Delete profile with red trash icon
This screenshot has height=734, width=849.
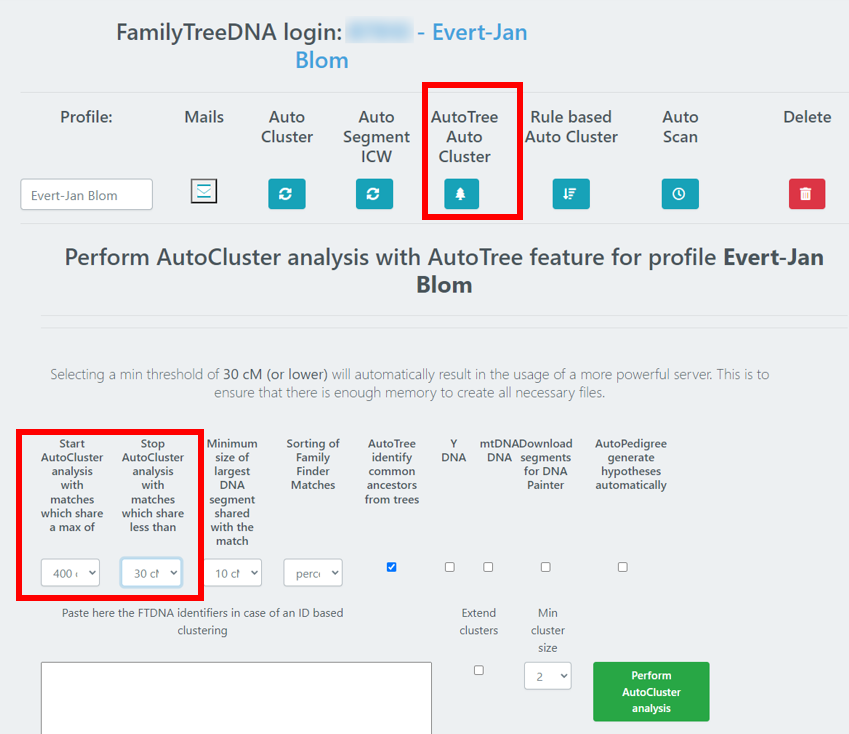coord(807,194)
